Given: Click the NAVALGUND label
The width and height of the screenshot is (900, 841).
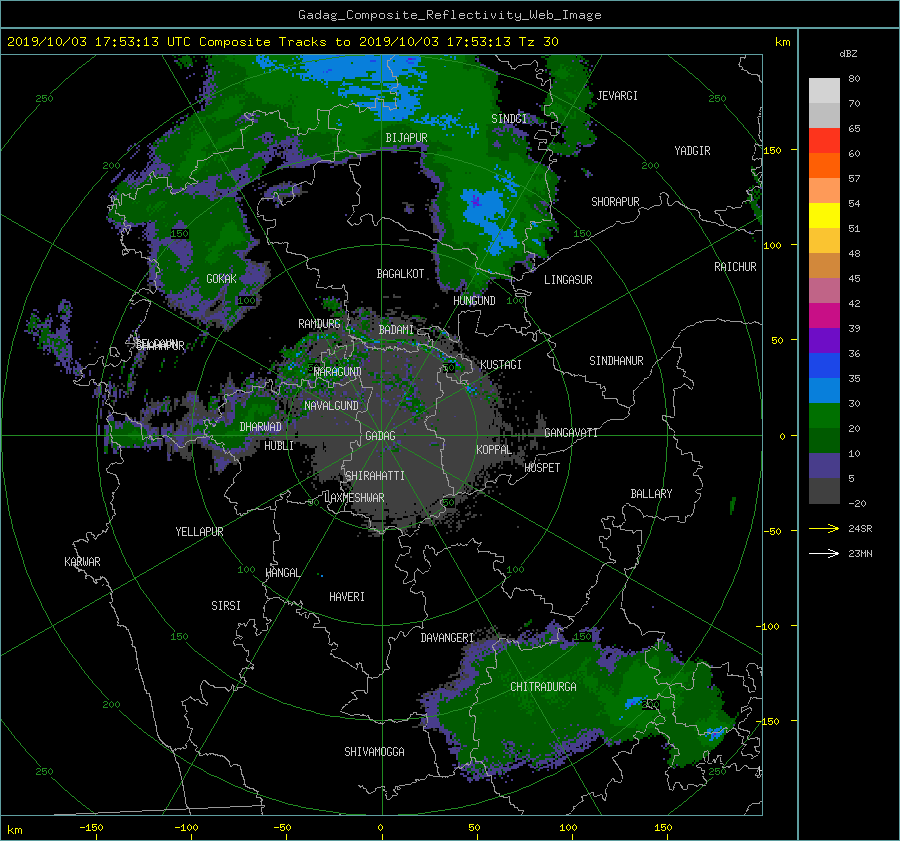Looking at the screenshot, I should pyautogui.click(x=331, y=406).
